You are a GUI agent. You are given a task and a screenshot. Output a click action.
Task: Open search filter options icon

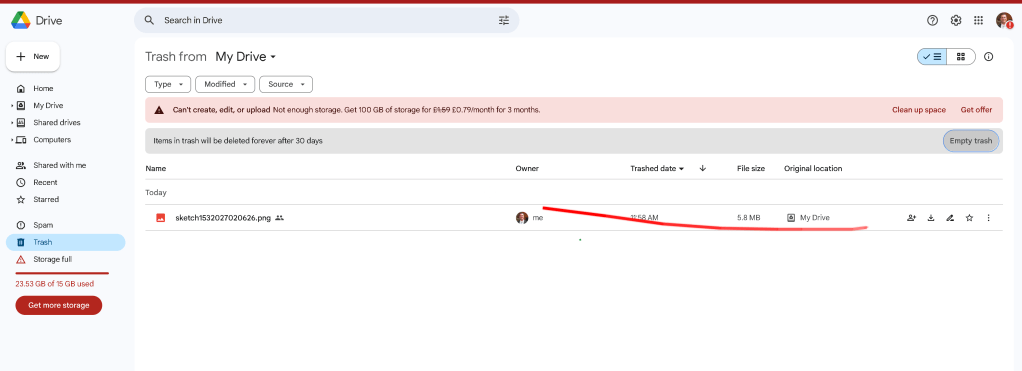point(504,20)
